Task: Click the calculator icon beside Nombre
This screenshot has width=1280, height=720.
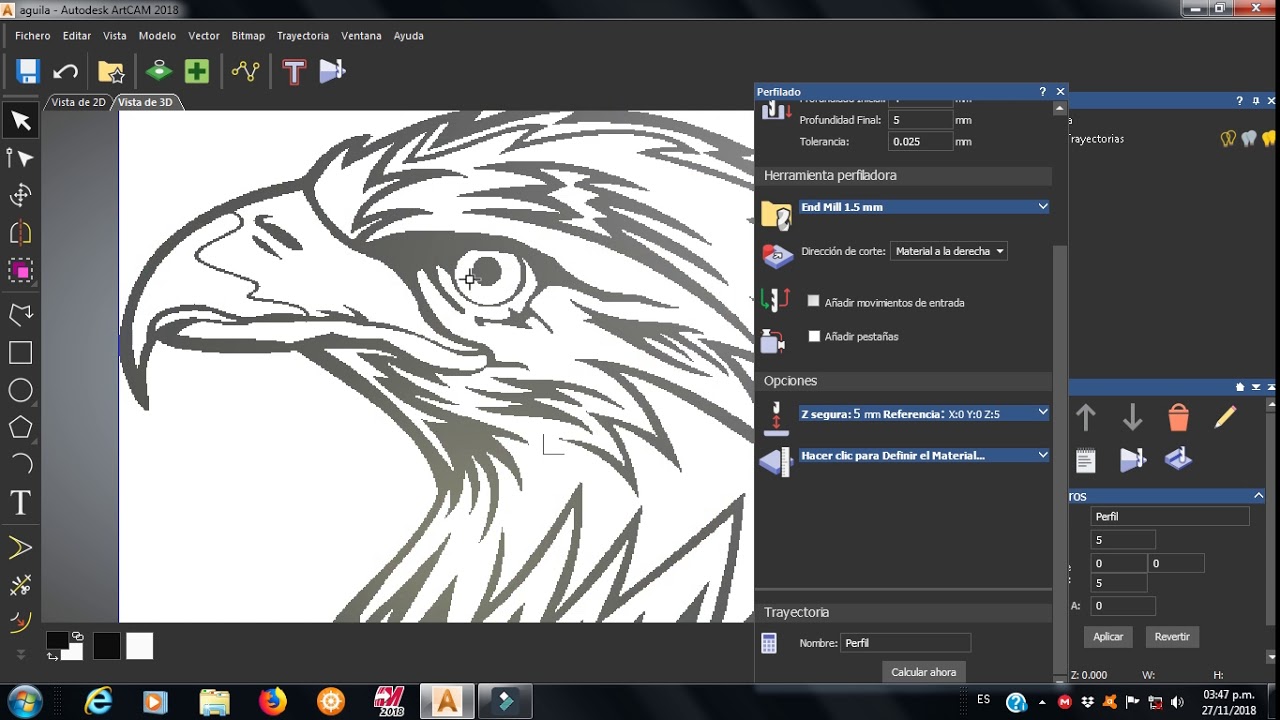Action: tap(769, 644)
